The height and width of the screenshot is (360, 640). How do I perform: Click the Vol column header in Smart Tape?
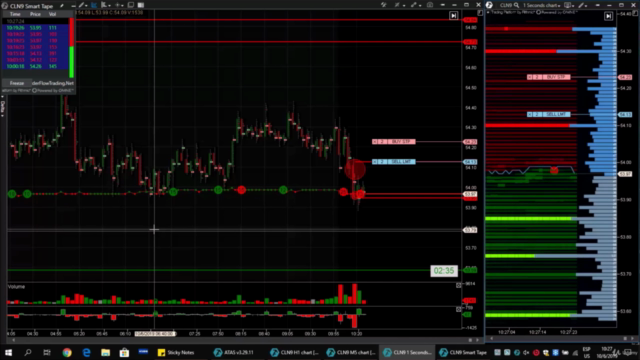tap(52, 14)
